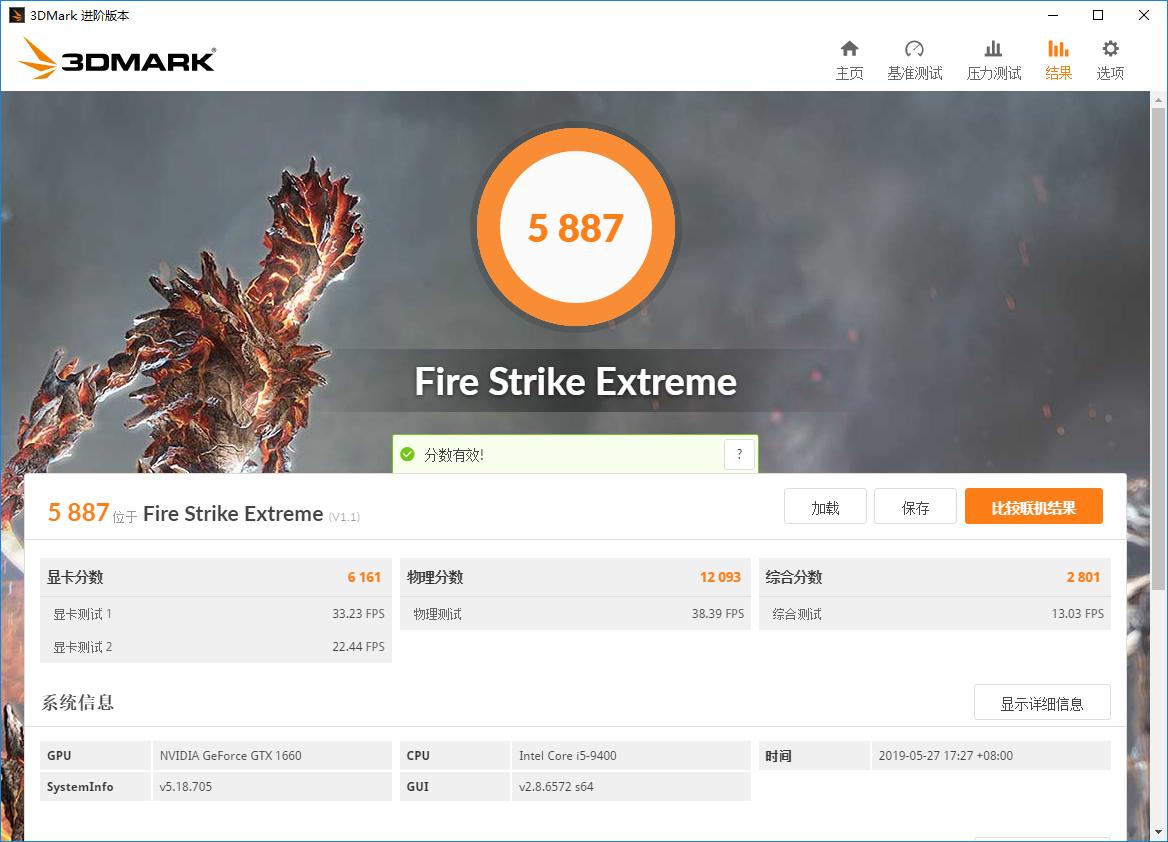The image size is (1168, 842).
Task: Close the 3DMark window
Action: click(x=1144, y=15)
